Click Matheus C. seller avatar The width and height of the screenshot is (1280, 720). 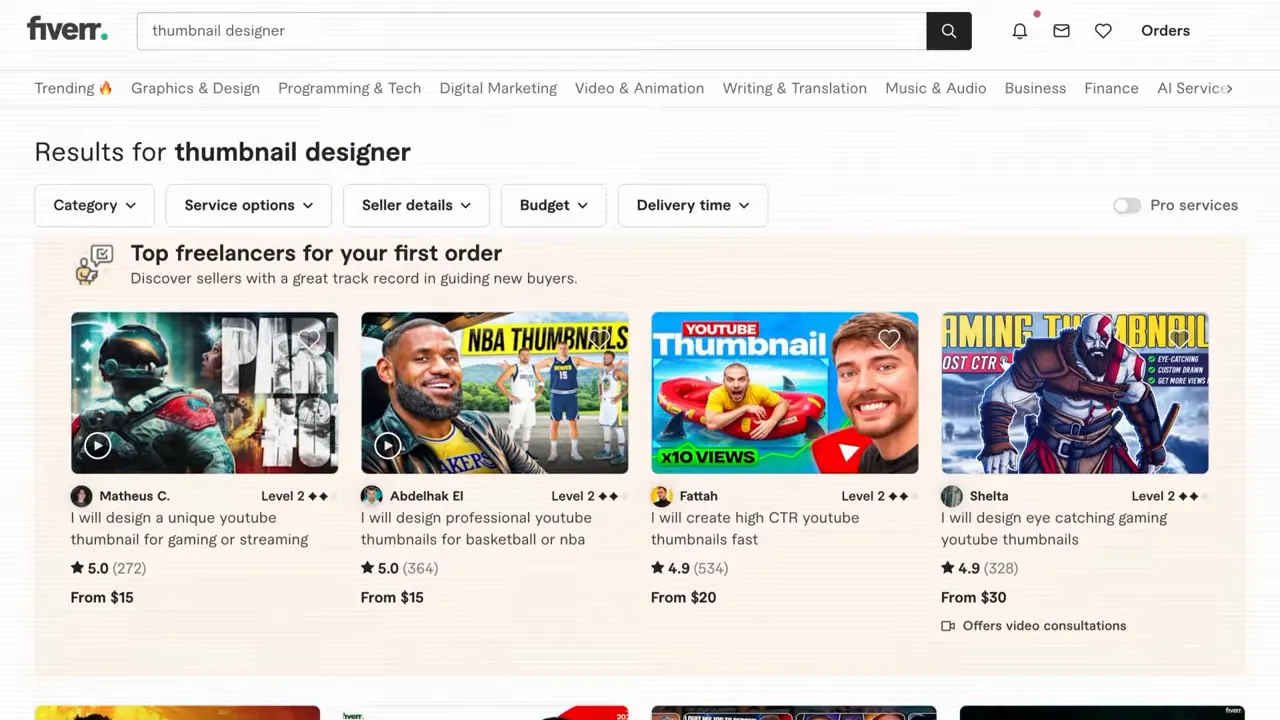81,496
